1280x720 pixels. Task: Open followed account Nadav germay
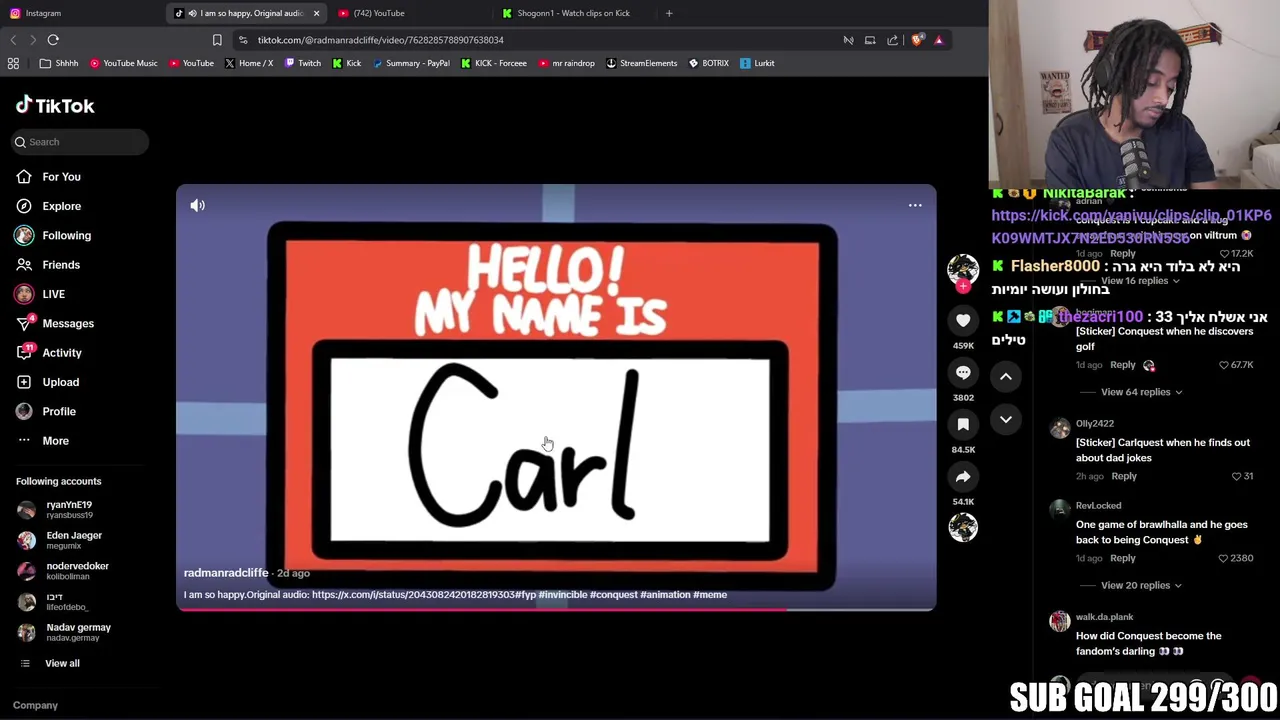(x=78, y=632)
